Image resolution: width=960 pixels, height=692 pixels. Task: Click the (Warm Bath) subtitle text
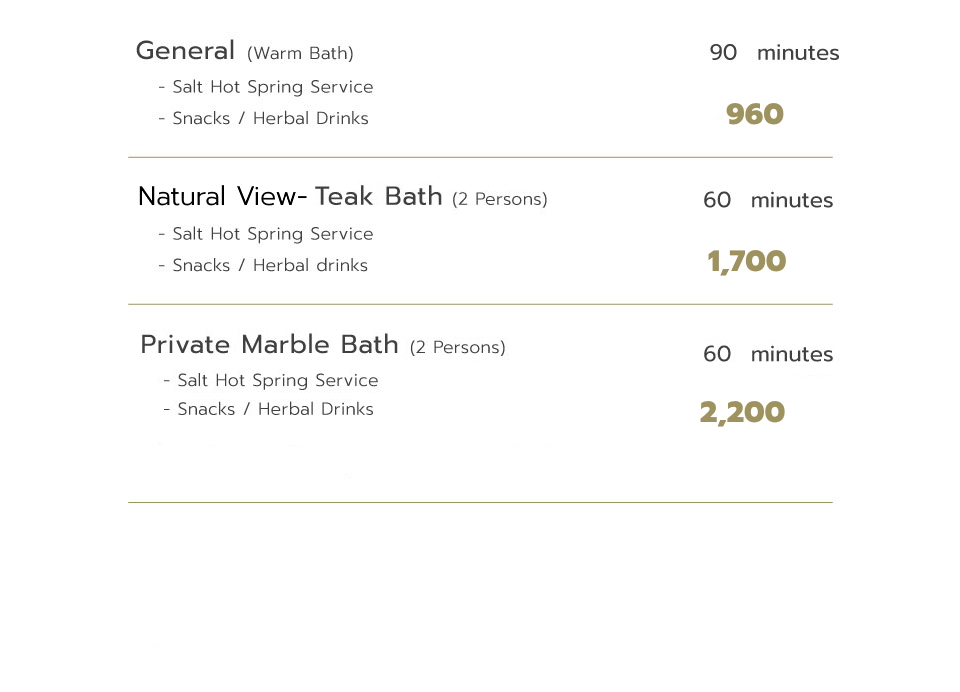click(x=300, y=54)
